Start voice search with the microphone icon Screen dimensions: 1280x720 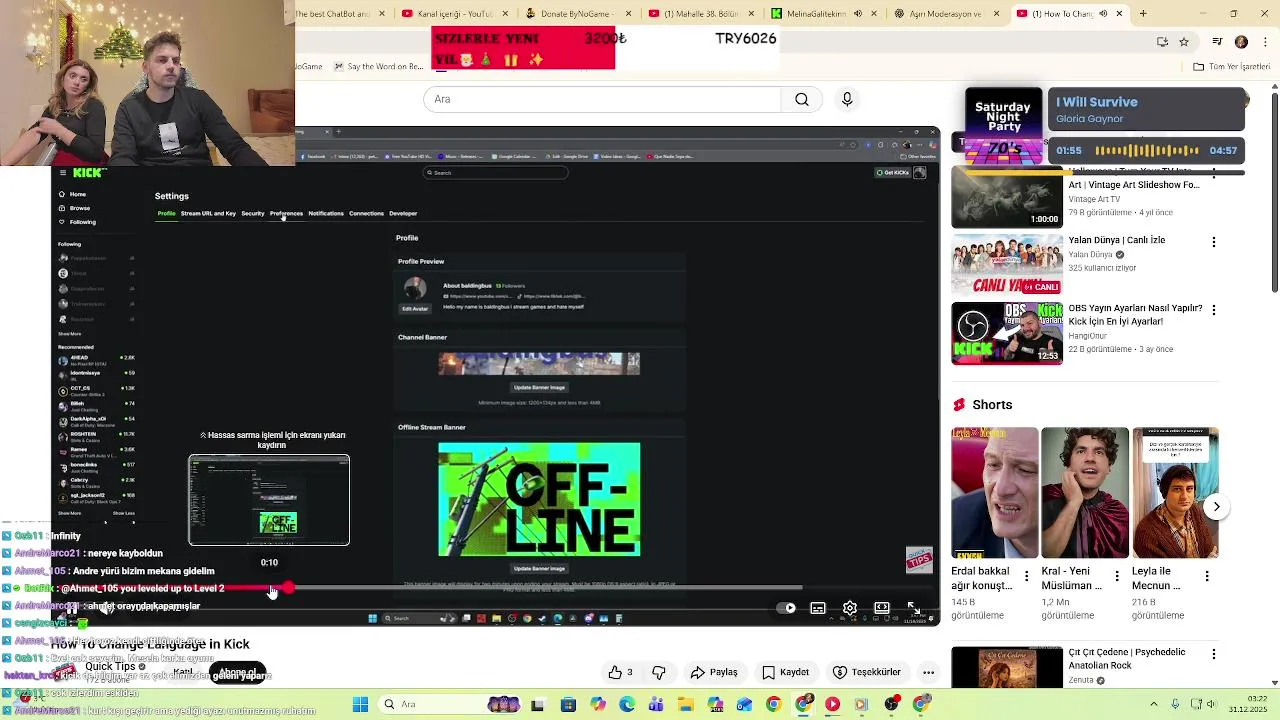847,99
